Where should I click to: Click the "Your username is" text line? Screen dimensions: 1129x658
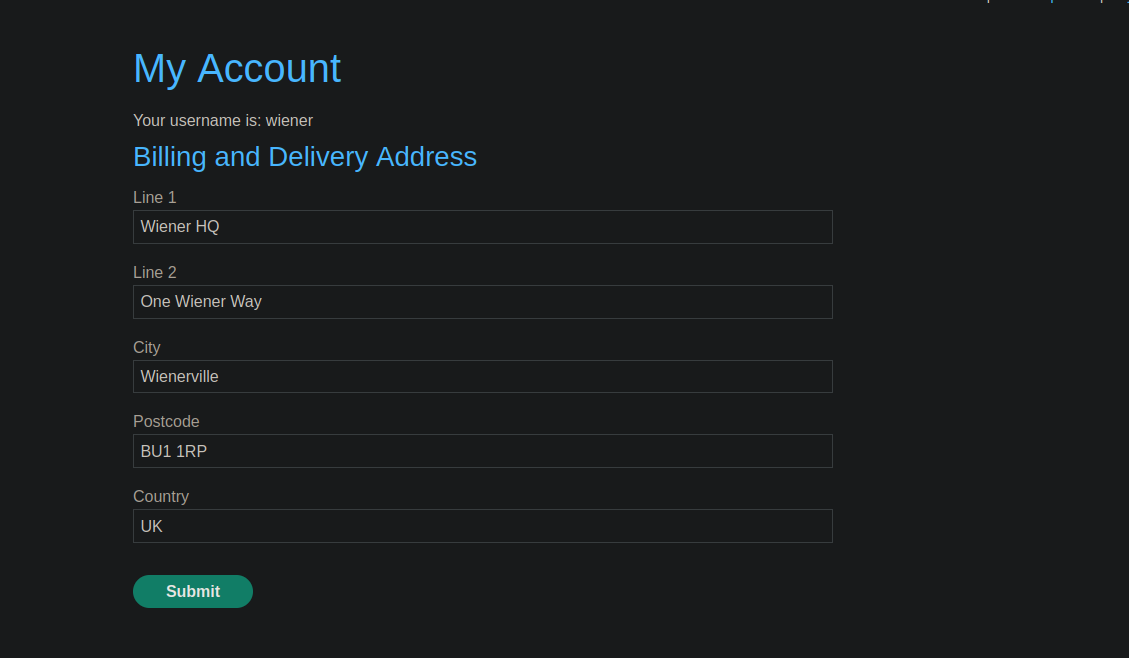[x=198, y=121]
